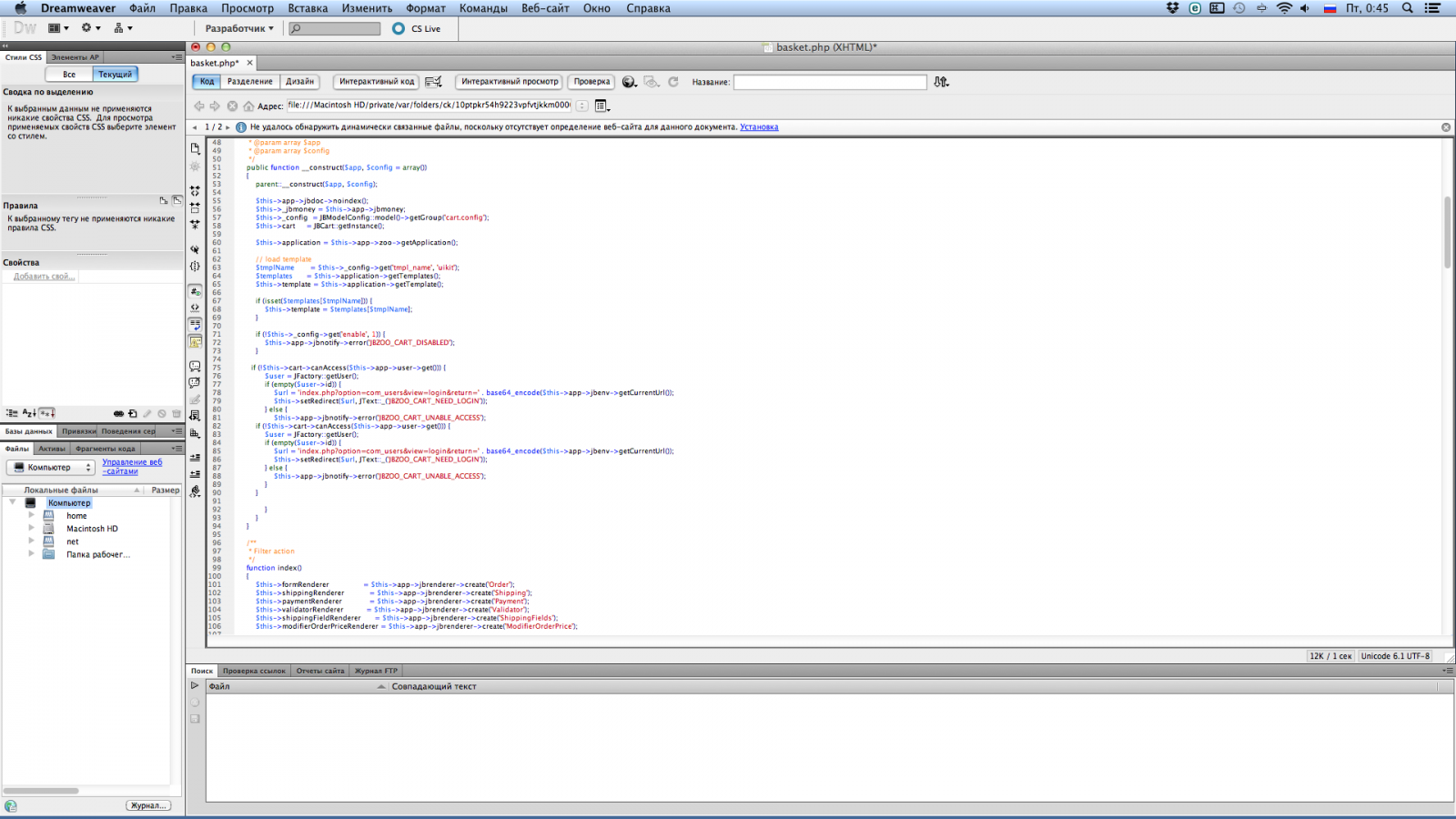
Task: Open the Preview in browser globe icon
Action: tap(629, 82)
